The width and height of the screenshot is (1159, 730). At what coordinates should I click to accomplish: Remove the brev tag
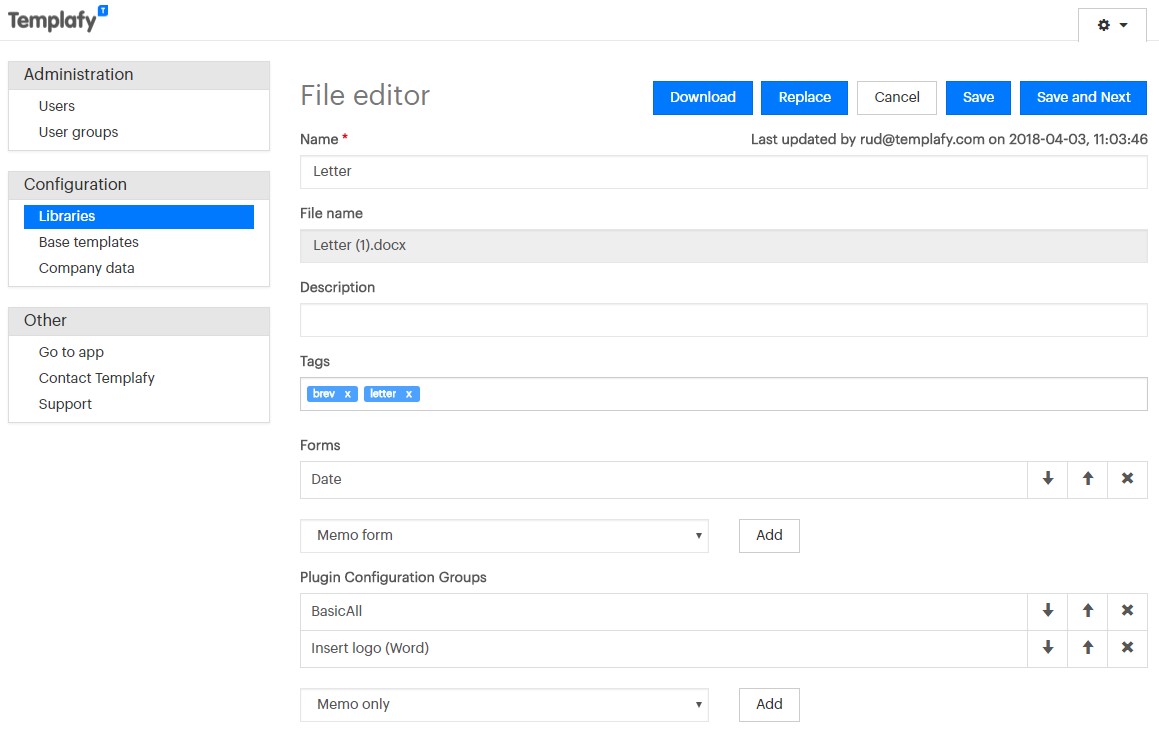coord(347,394)
